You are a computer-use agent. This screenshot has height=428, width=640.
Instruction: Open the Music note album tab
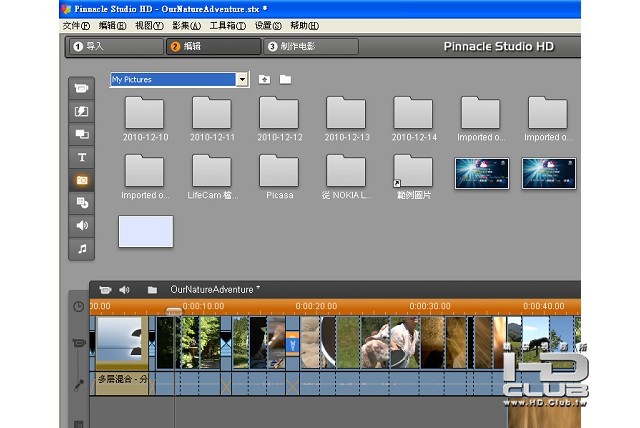[82, 248]
